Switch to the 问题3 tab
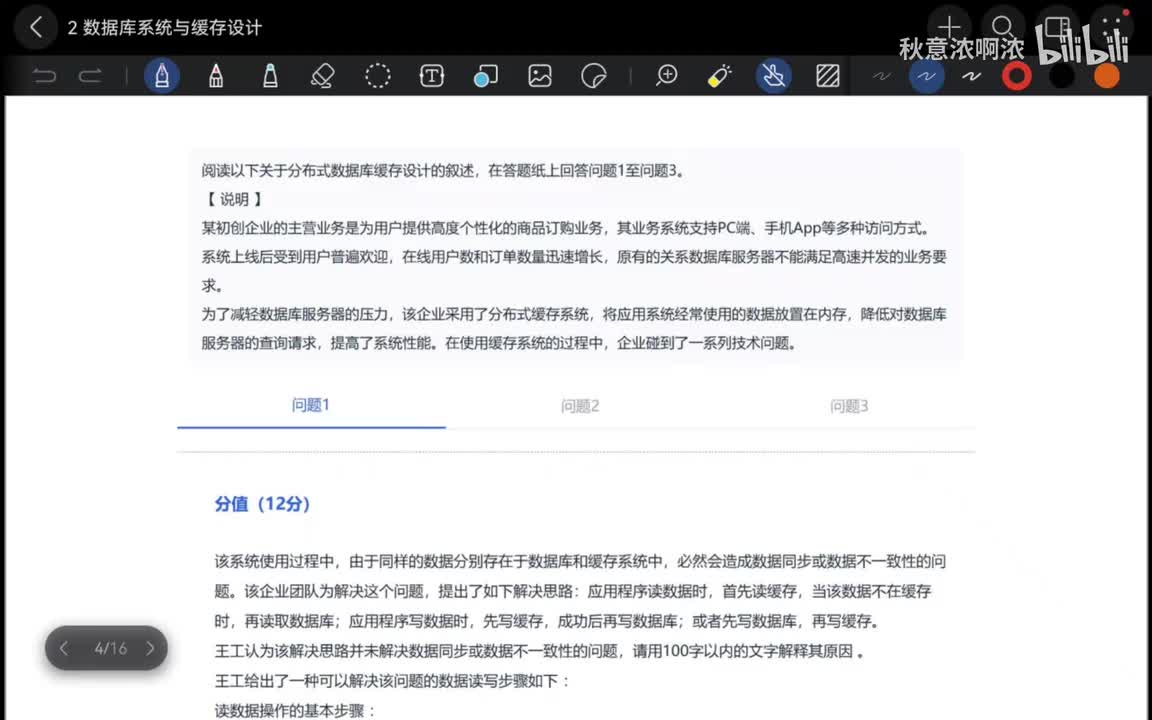This screenshot has width=1152, height=720. [849, 406]
